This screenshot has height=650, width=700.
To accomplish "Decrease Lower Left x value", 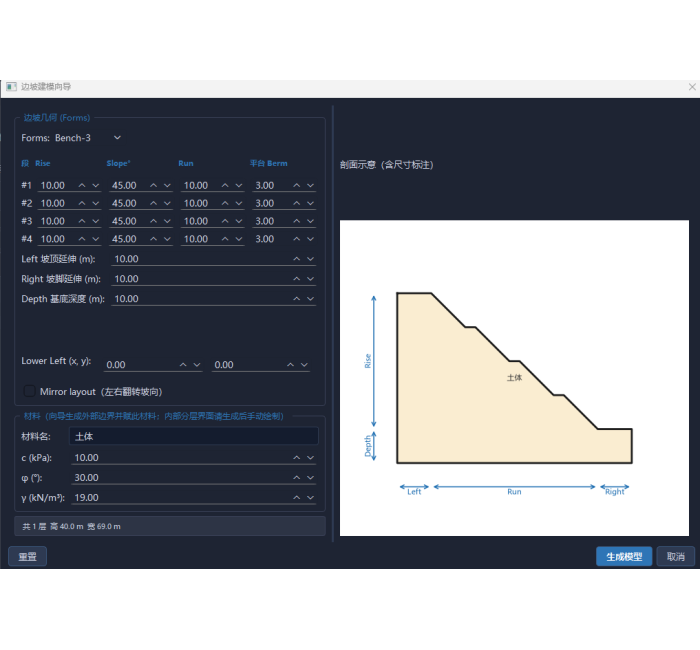I will pyautogui.click(x=197, y=365).
